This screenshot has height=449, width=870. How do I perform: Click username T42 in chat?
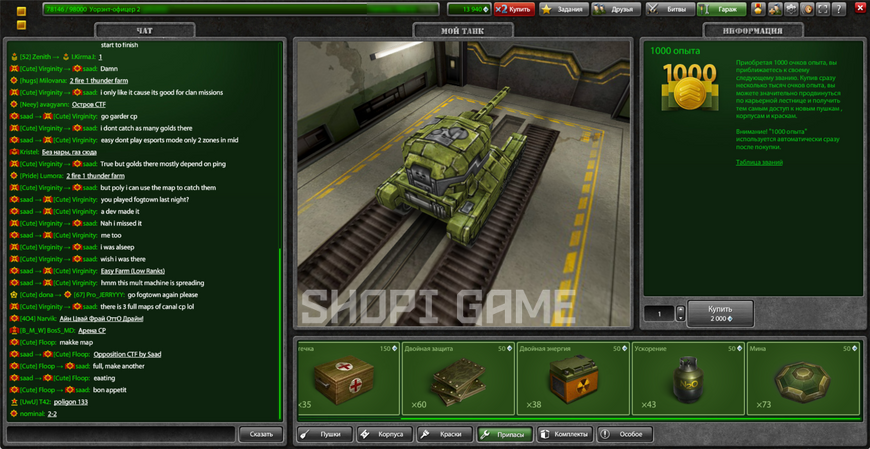tap(43, 402)
